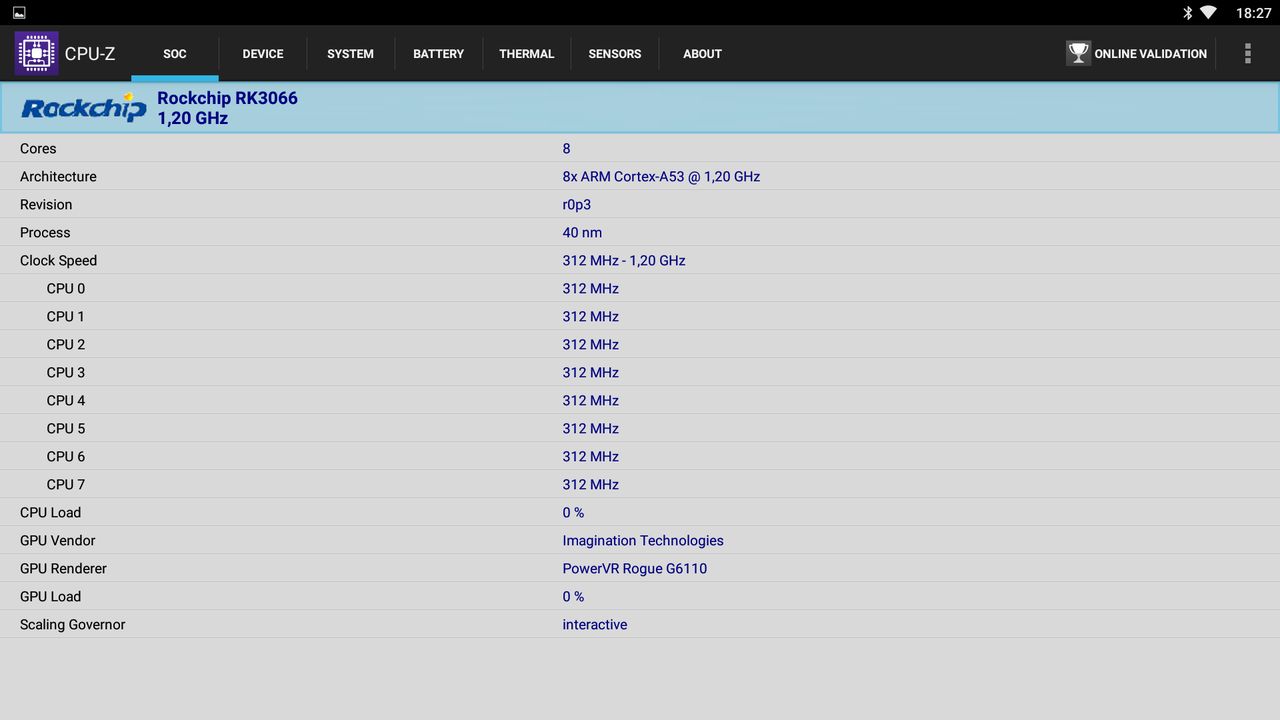Screen dimensions: 1280x720
Task: Click the Cores label
Action: [x=38, y=148]
